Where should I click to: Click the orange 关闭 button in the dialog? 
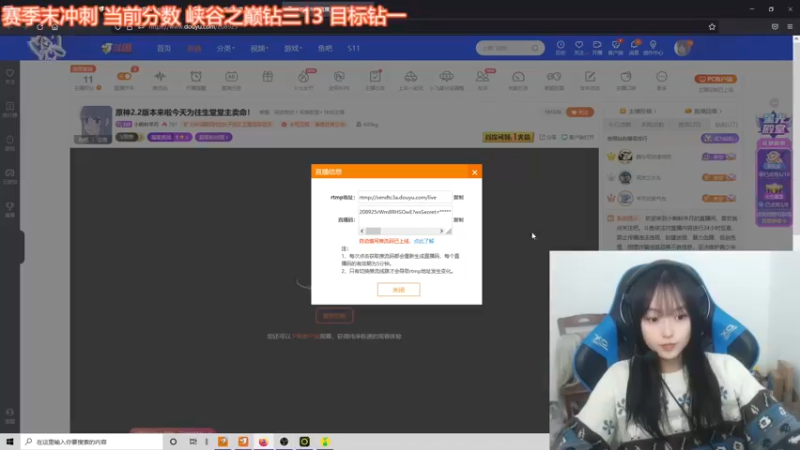tap(398, 289)
